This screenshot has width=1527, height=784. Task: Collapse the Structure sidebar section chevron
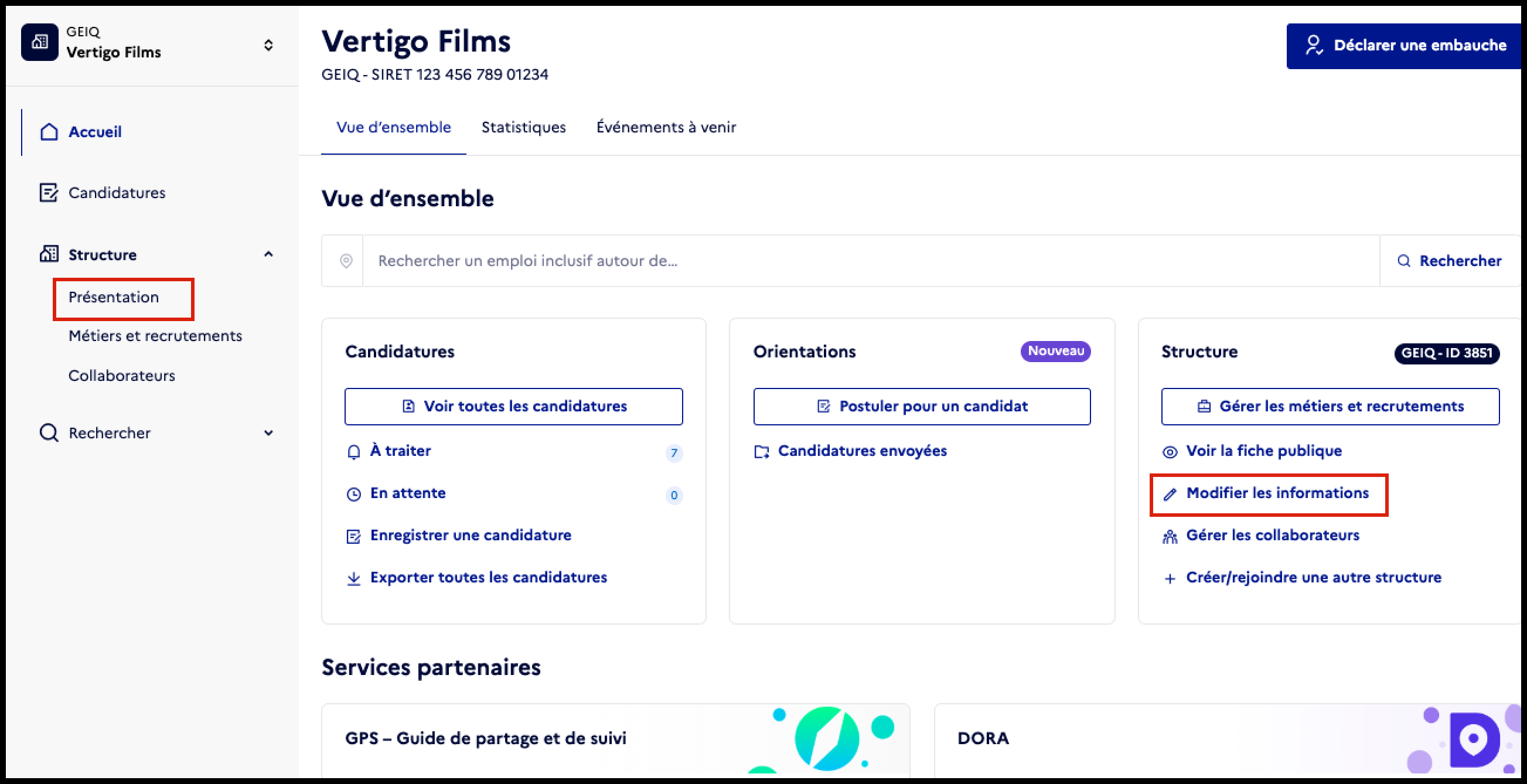point(268,254)
